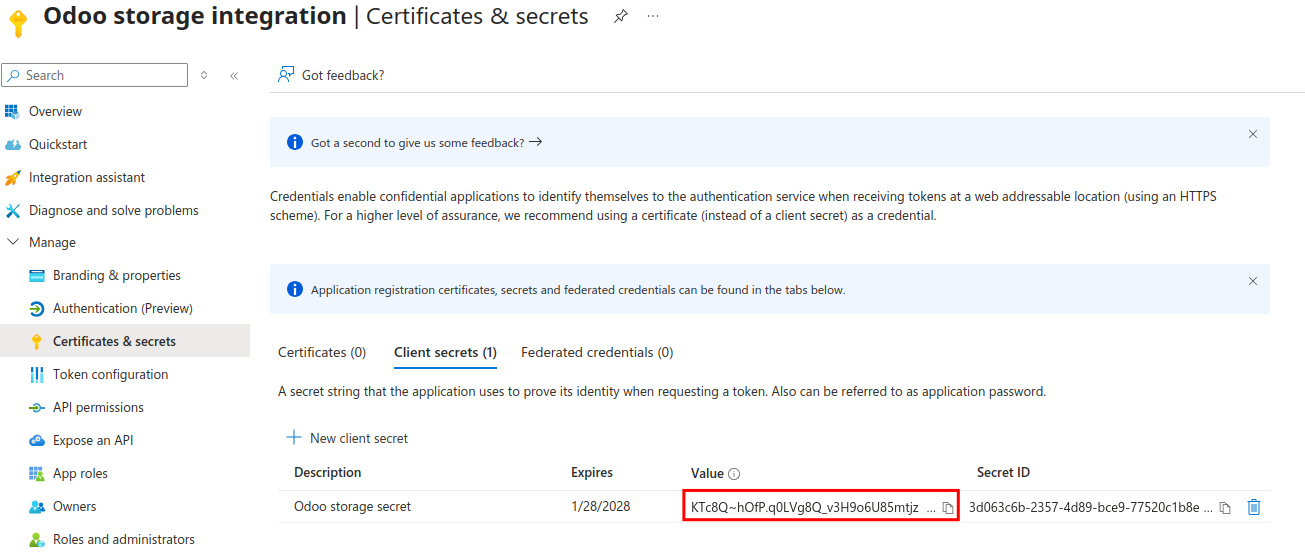This screenshot has height=560, width=1305.
Task: Click the Overview icon in sidebar
Action: (12, 111)
